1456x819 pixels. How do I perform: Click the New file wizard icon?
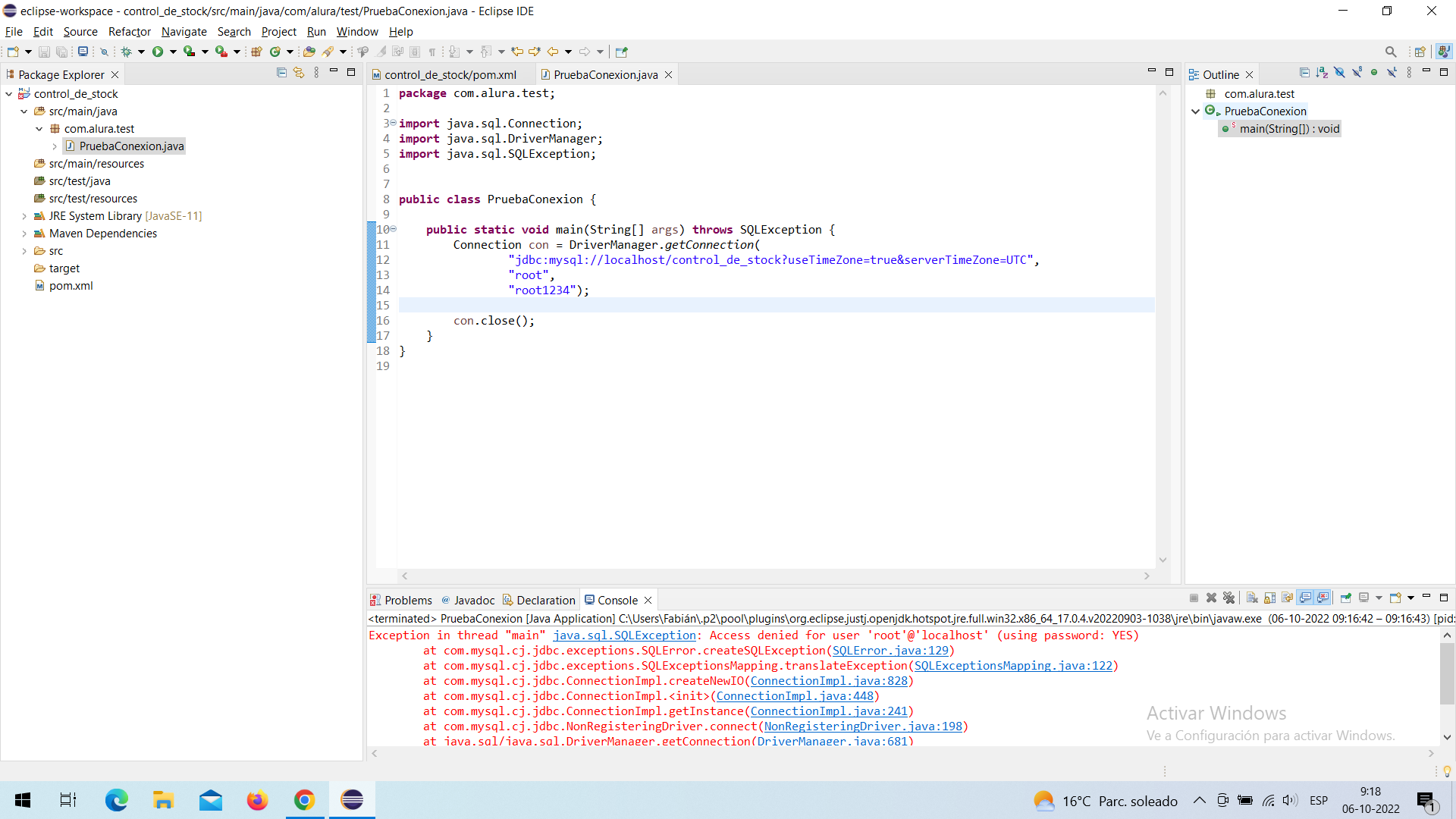13,52
